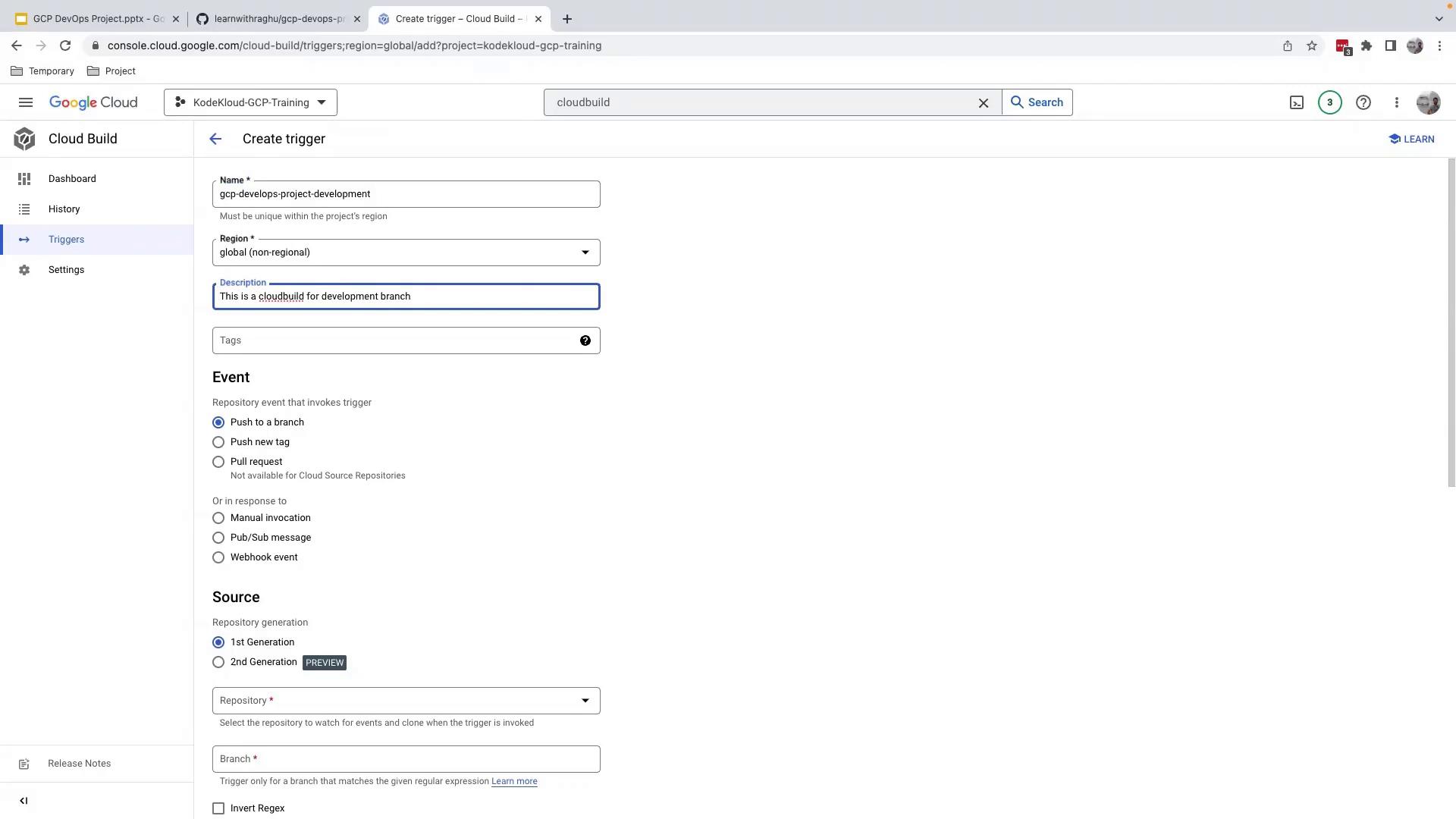Open Settings in Cloud Build sidebar
Viewport: 1456px width, 819px height.
[x=66, y=270]
